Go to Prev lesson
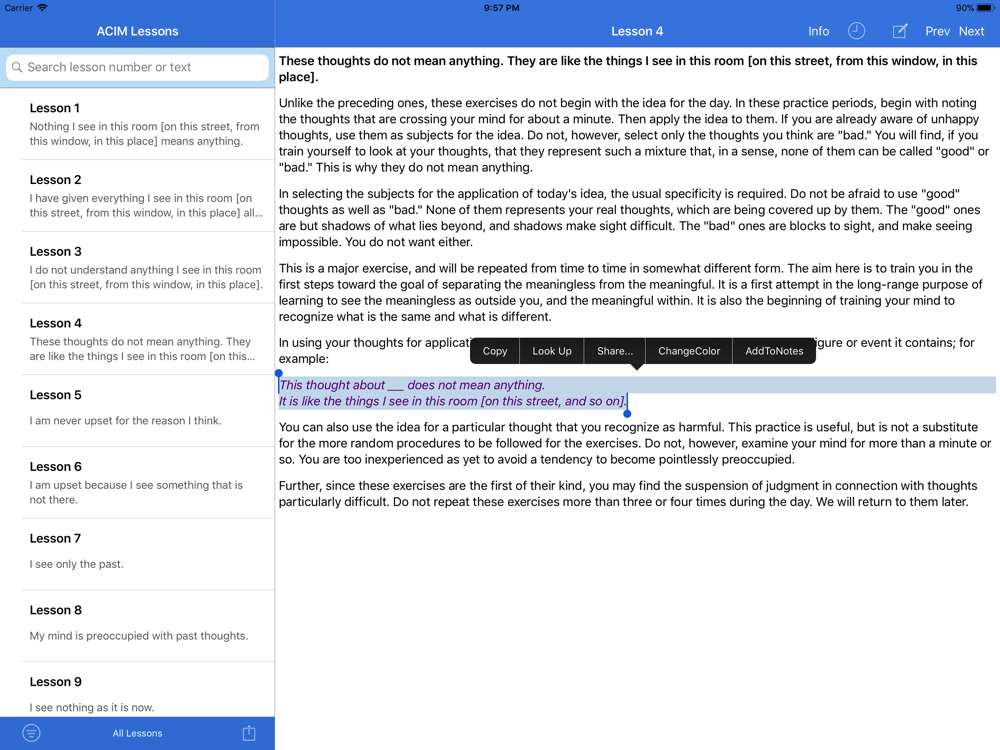 point(938,31)
